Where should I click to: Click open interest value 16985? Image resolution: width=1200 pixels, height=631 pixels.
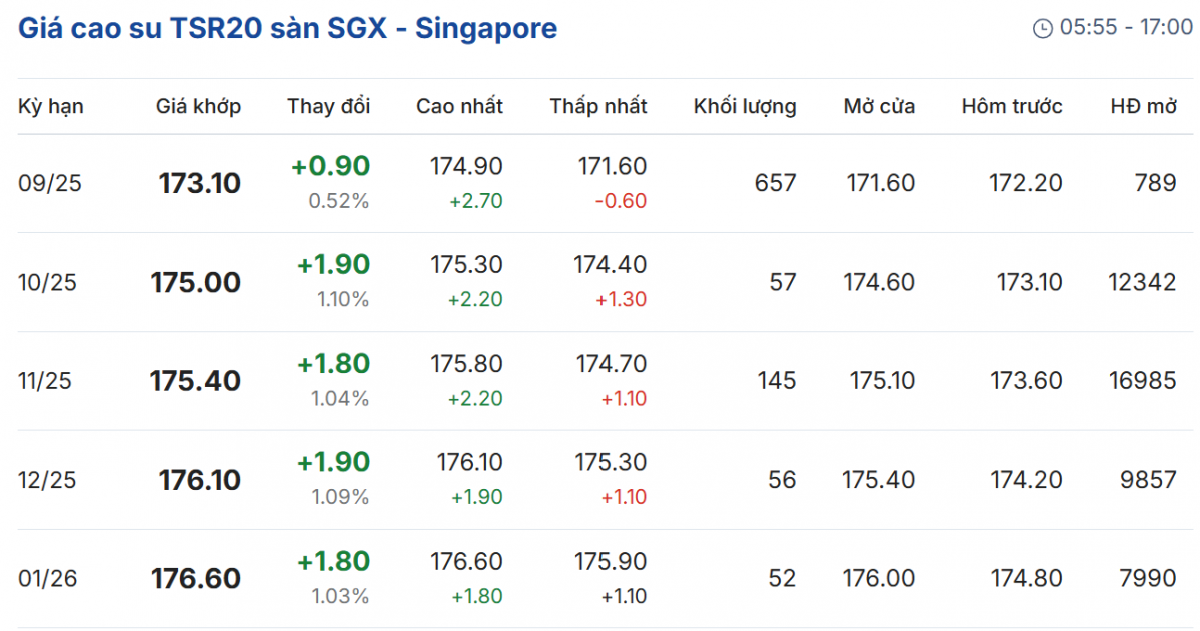[1142, 381]
